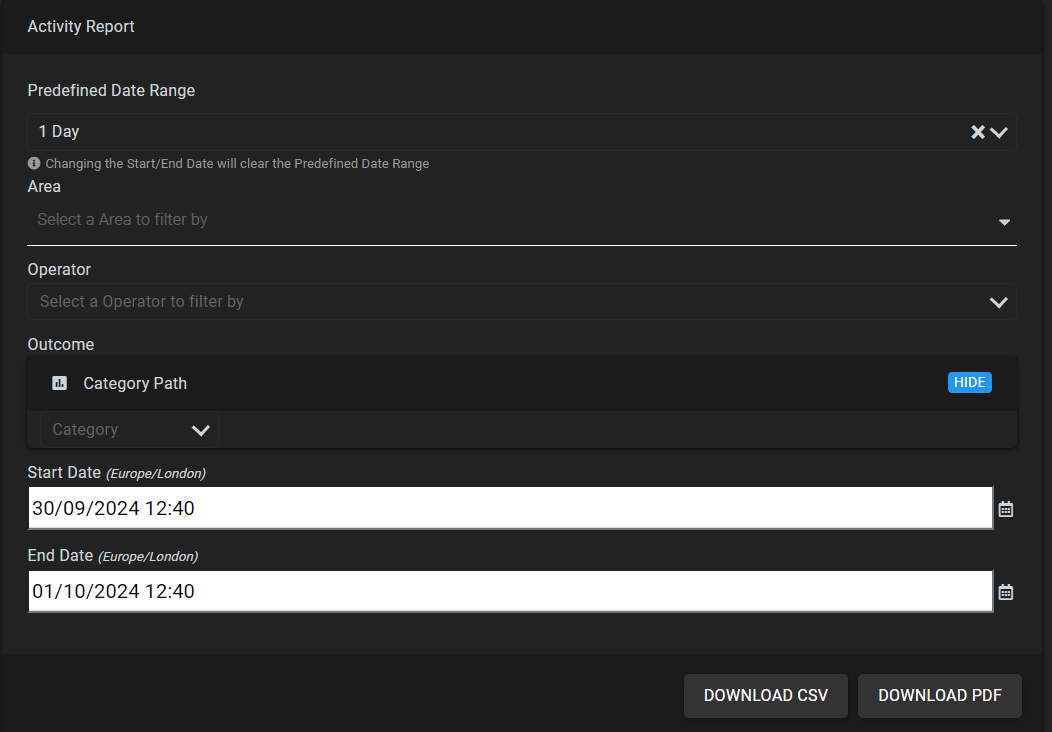1052x732 pixels.
Task: Open the End Date calendar picker icon
Action: [1006, 592]
